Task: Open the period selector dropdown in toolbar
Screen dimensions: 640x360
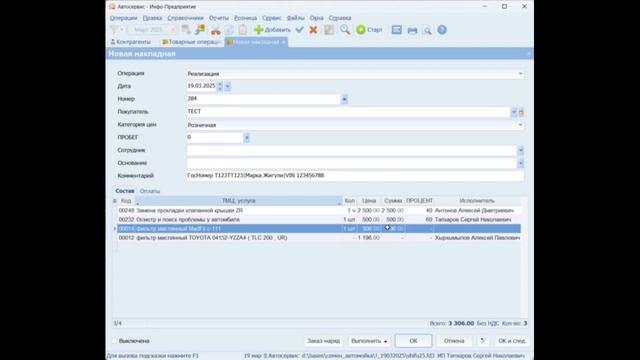Action: click(x=173, y=30)
